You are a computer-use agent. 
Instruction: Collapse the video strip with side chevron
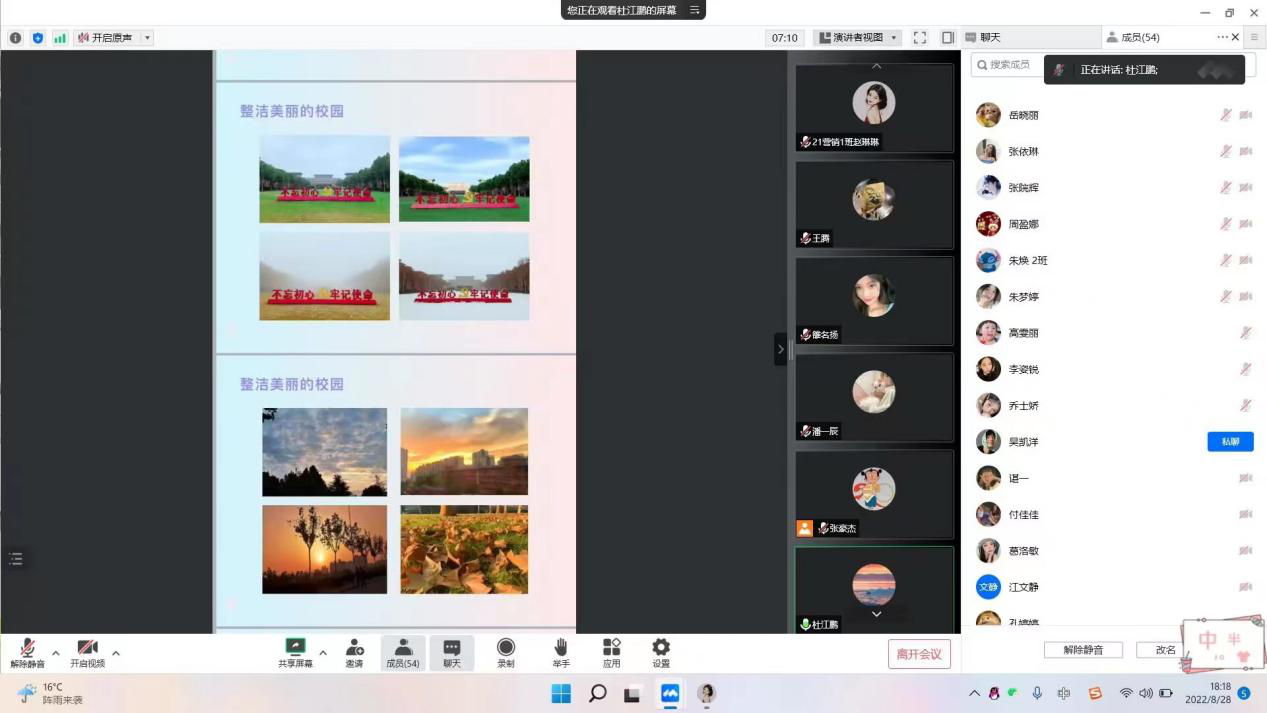[781, 349]
